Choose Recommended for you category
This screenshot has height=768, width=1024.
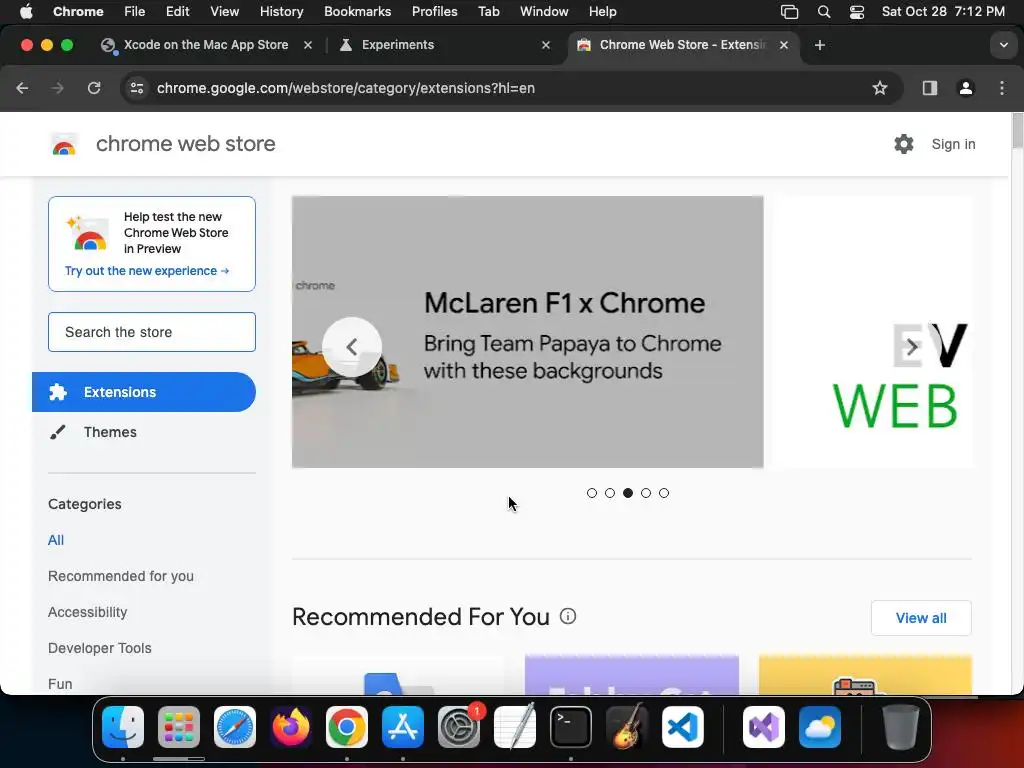click(121, 577)
